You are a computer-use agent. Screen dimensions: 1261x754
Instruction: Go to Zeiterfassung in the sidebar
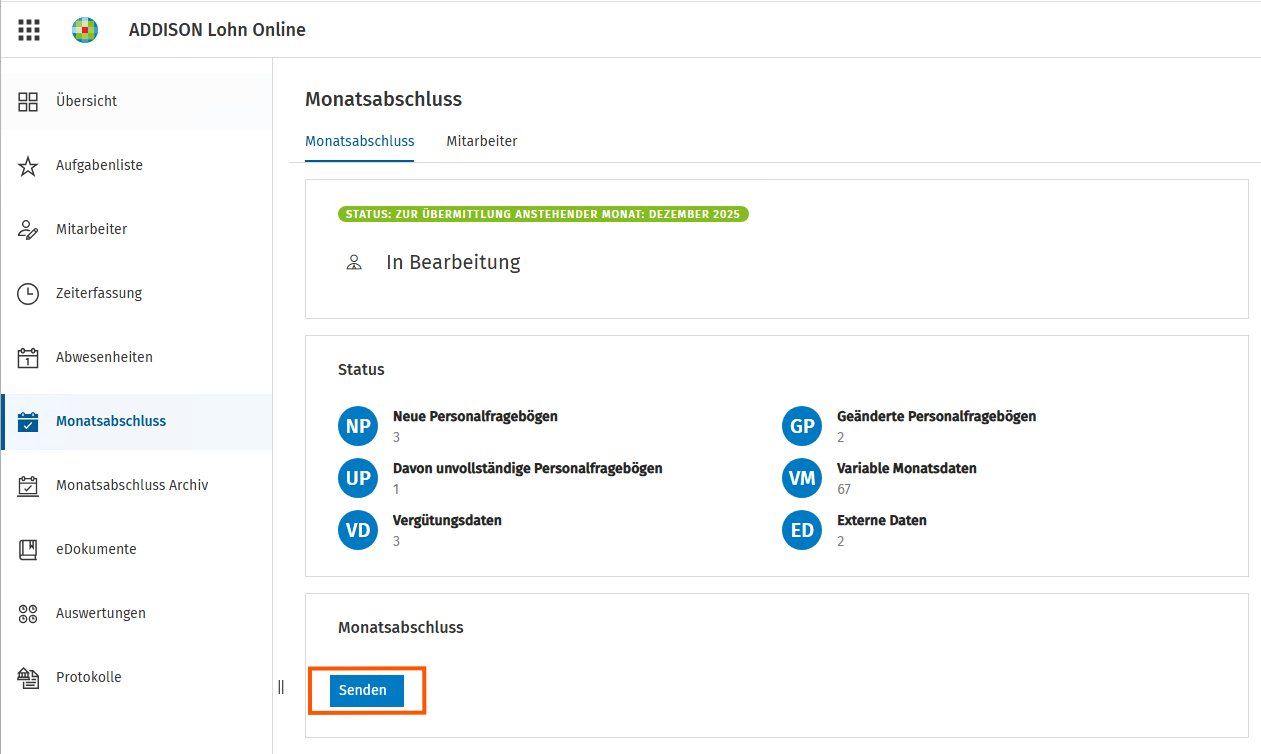pyautogui.click(x=136, y=293)
